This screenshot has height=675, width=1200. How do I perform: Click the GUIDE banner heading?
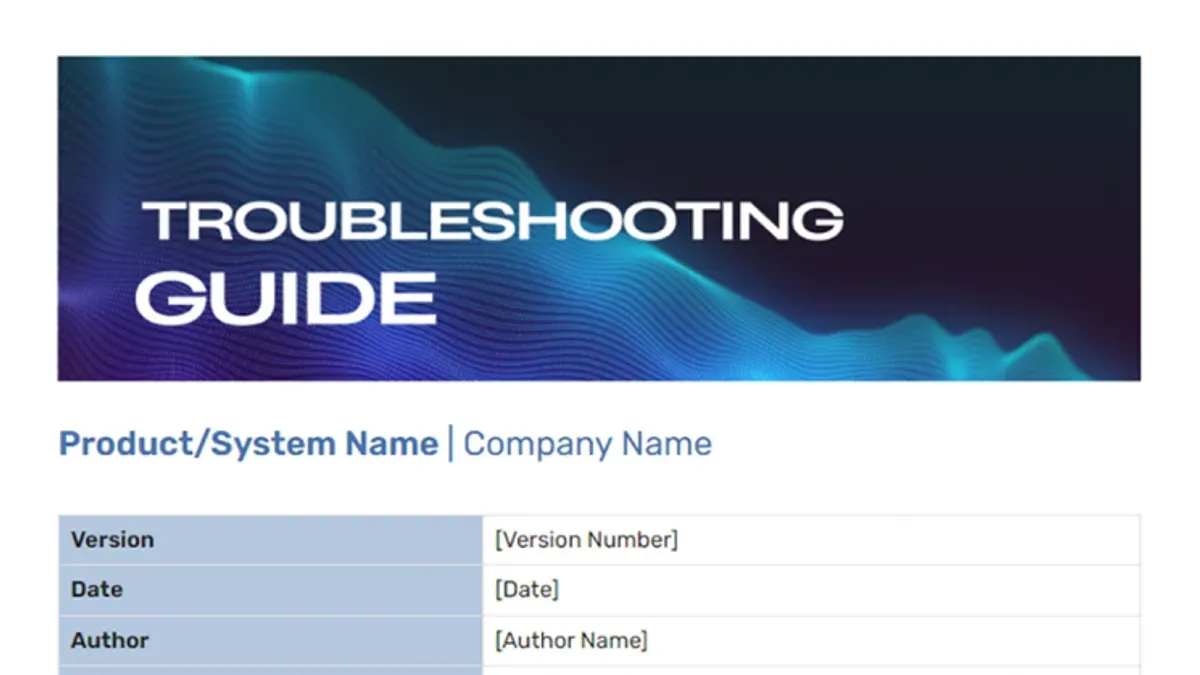286,298
